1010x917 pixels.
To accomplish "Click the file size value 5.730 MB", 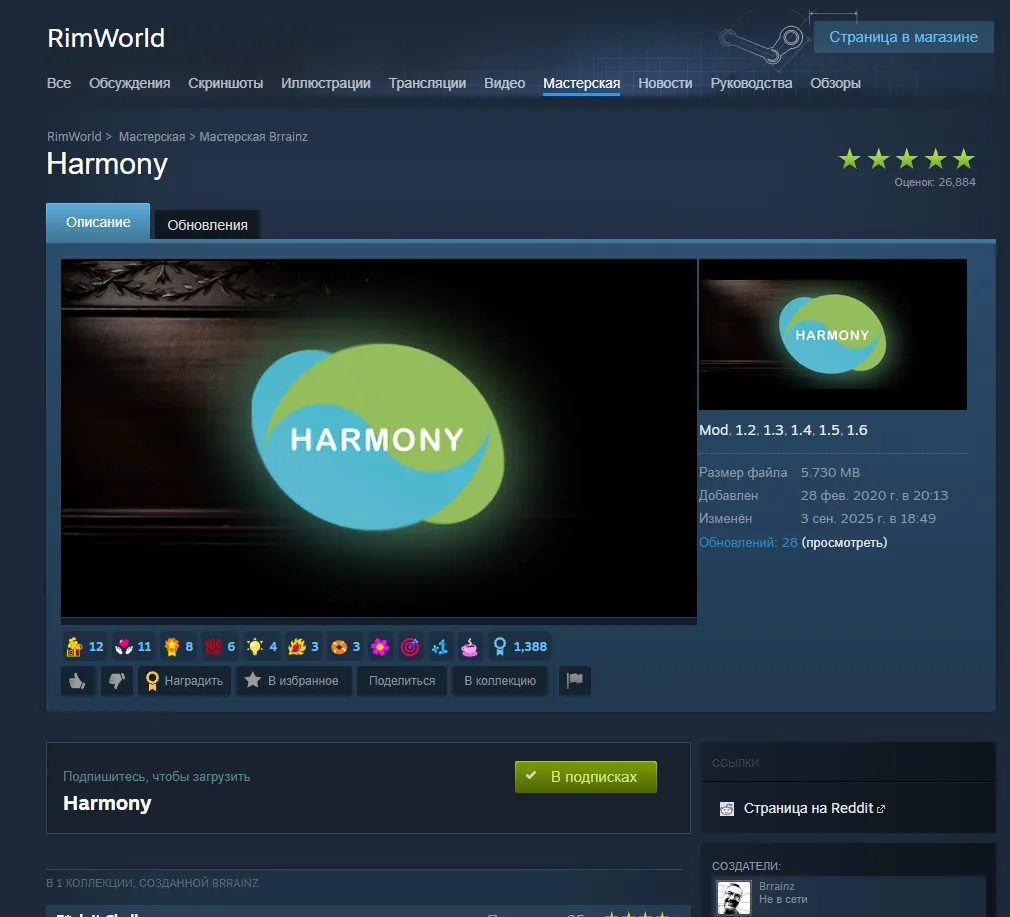I will tap(830, 472).
